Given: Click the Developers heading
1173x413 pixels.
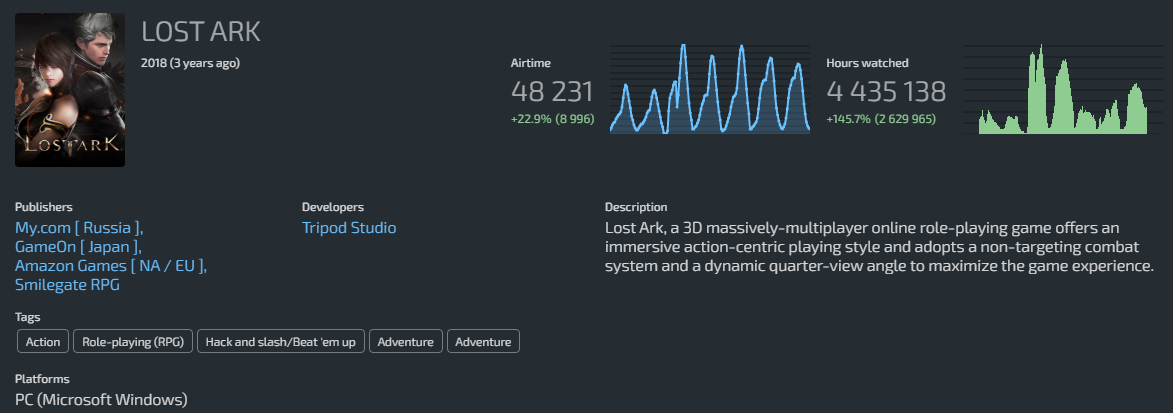Looking at the screenshot, I should click(332, 207).
